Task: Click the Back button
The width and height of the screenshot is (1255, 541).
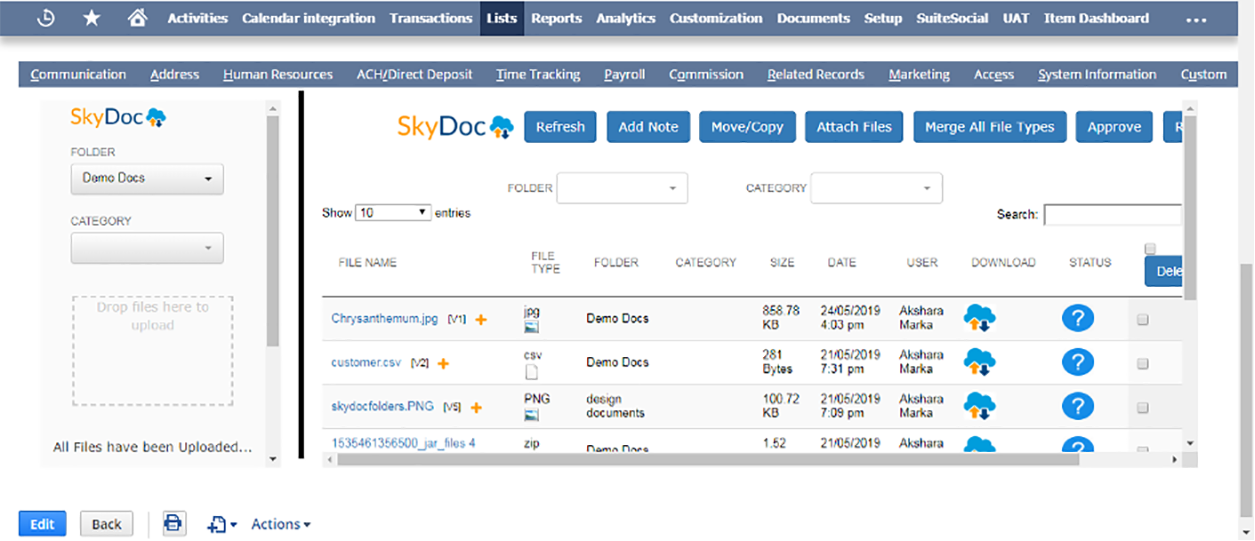Action: 106,524
